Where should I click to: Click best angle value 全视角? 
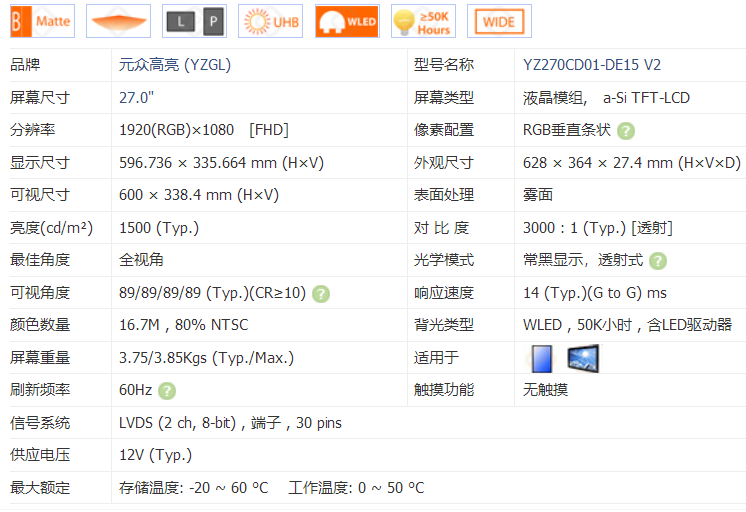click(141, 260)
